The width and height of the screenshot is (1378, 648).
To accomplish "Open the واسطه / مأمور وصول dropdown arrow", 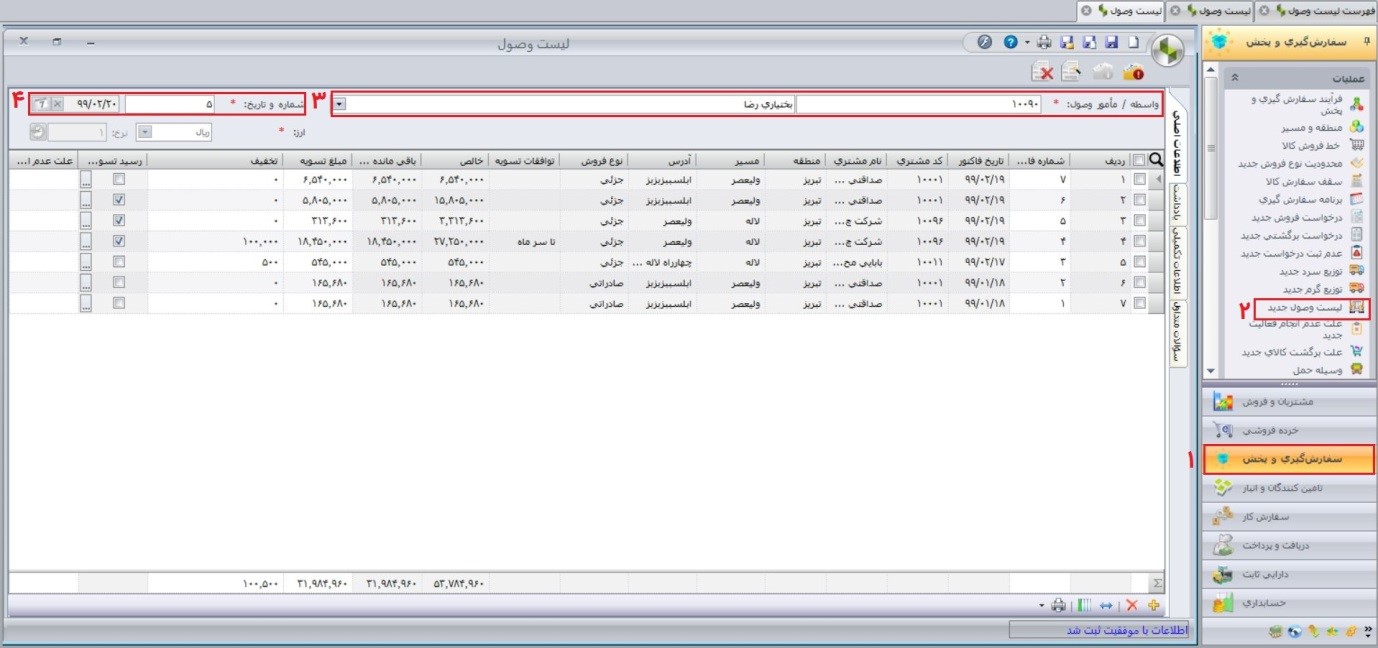I will (x=340, y=104).
